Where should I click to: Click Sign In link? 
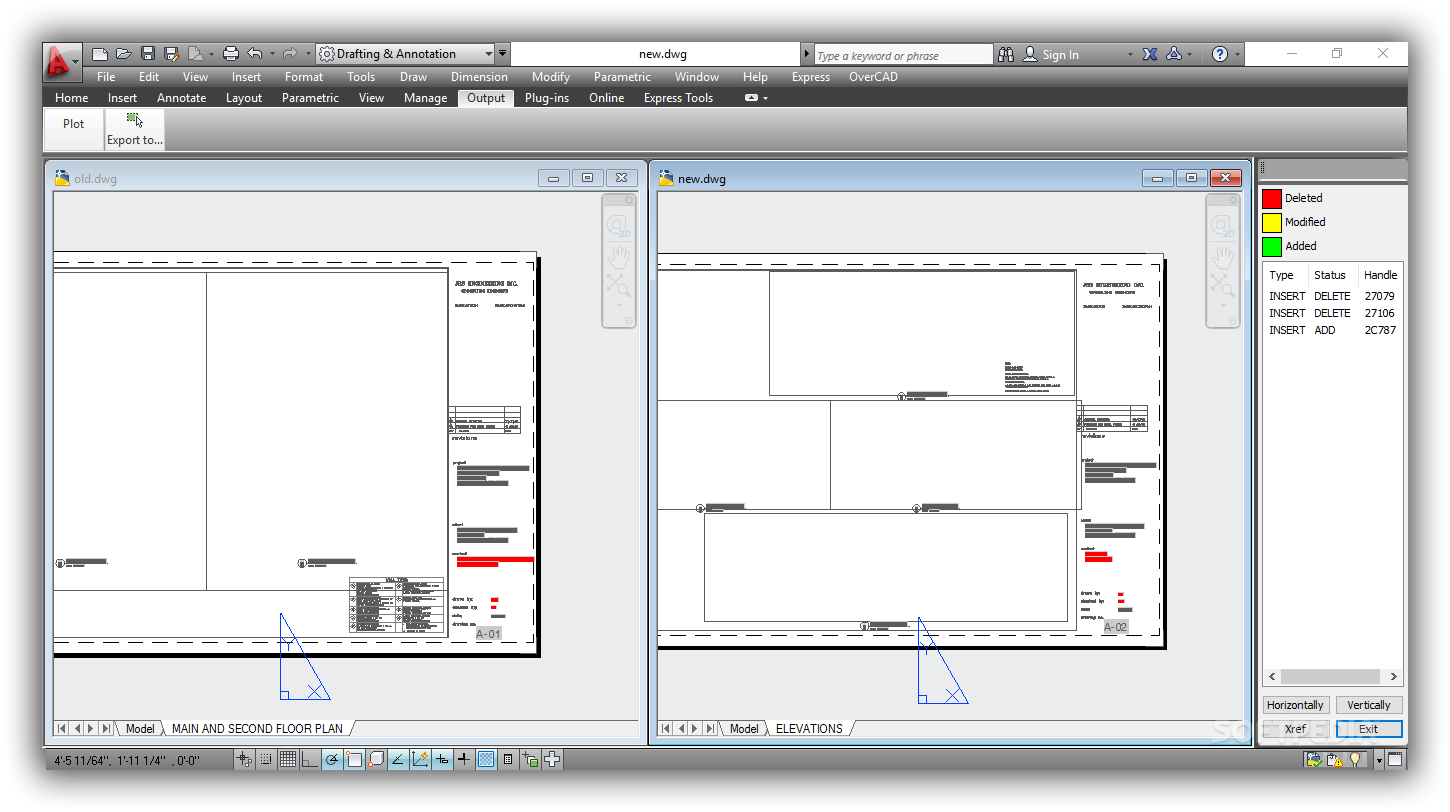pos(1060,55)
